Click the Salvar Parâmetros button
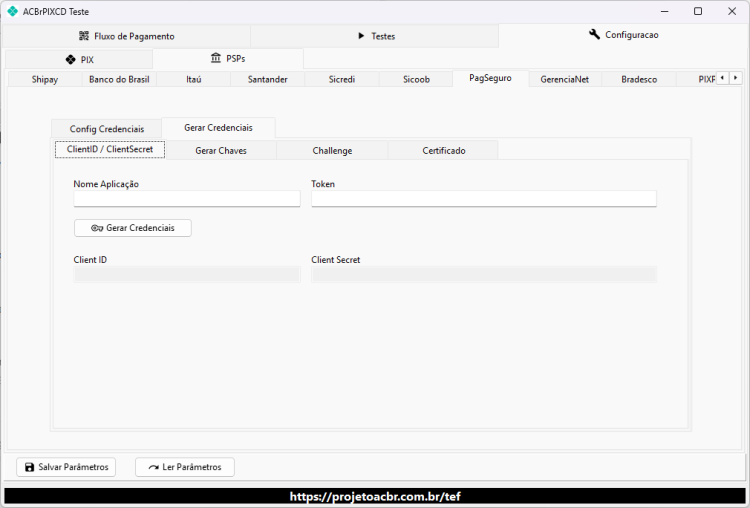 pos(66,467)
